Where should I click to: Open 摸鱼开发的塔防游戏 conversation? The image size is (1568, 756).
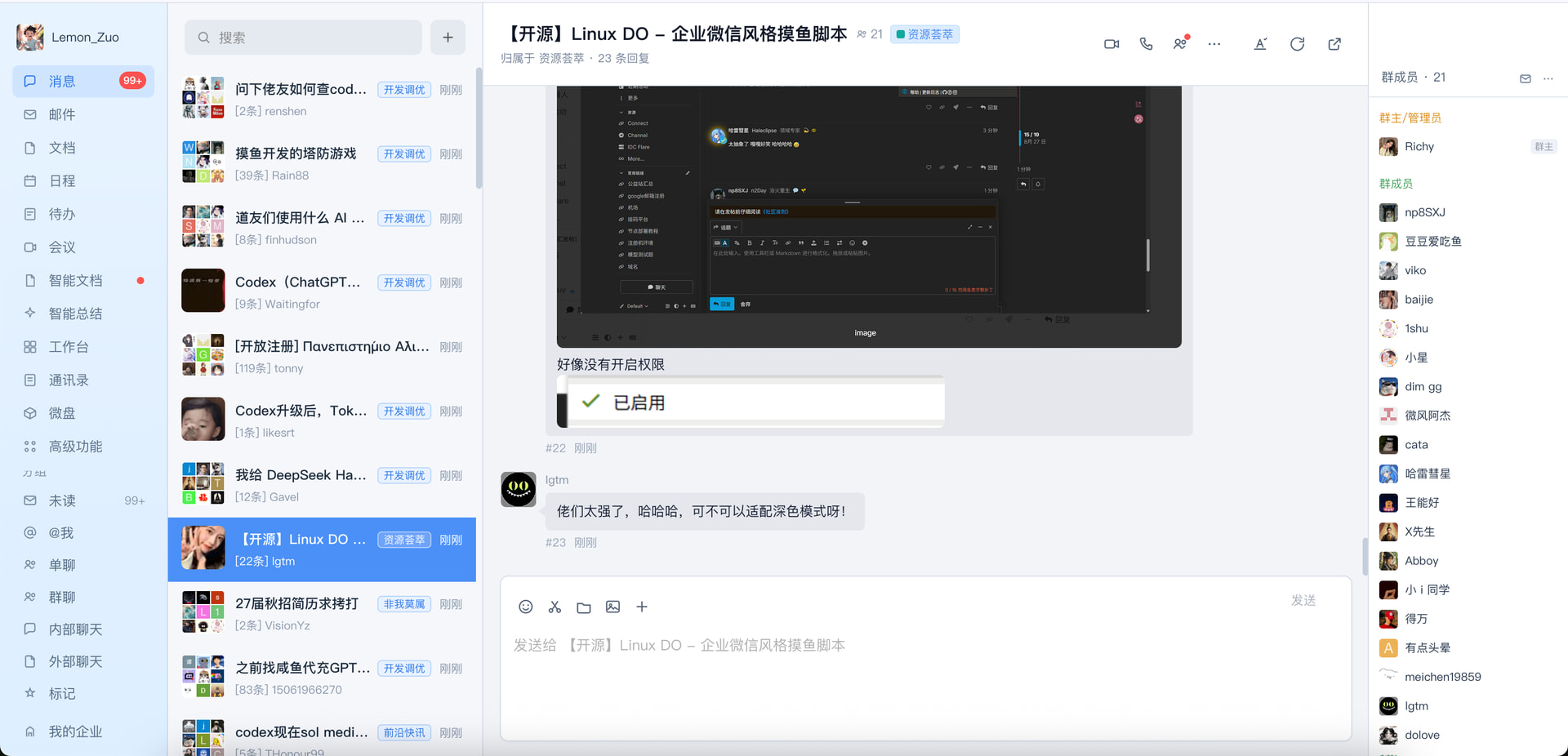pyautogui.click(x=322, y=163)
